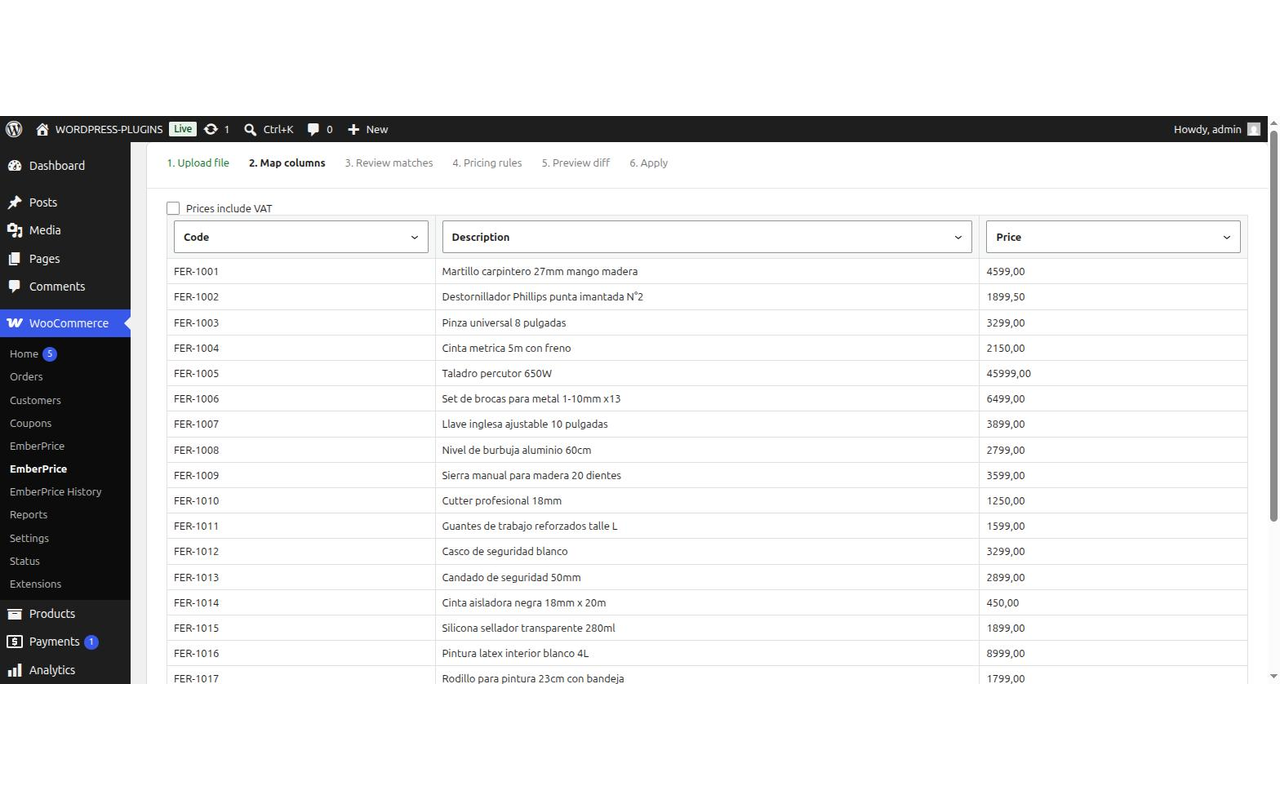Click description Taladro percutor 650W

[497, 374]
